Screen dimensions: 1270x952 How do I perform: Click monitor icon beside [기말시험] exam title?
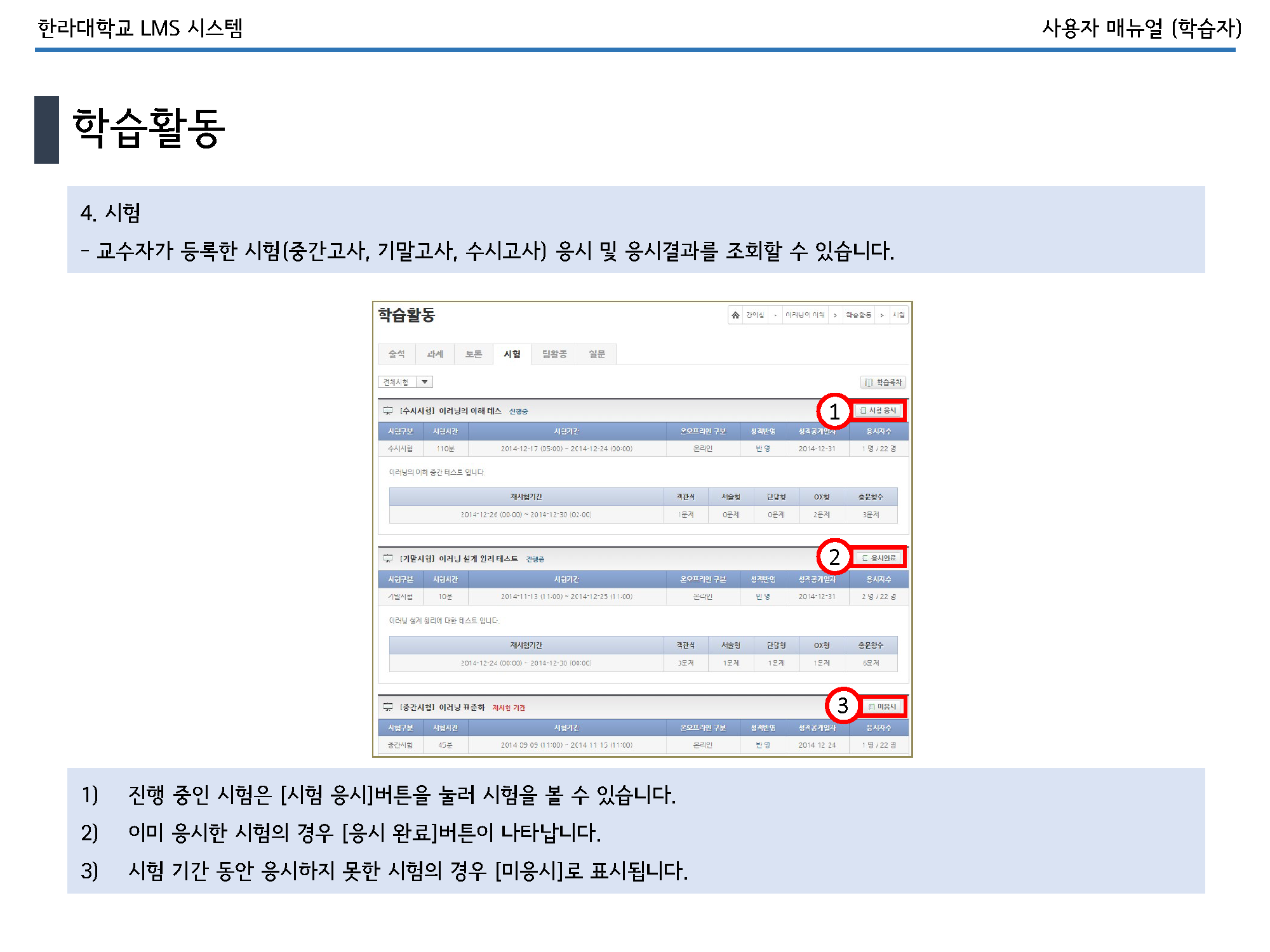(388, 559)
